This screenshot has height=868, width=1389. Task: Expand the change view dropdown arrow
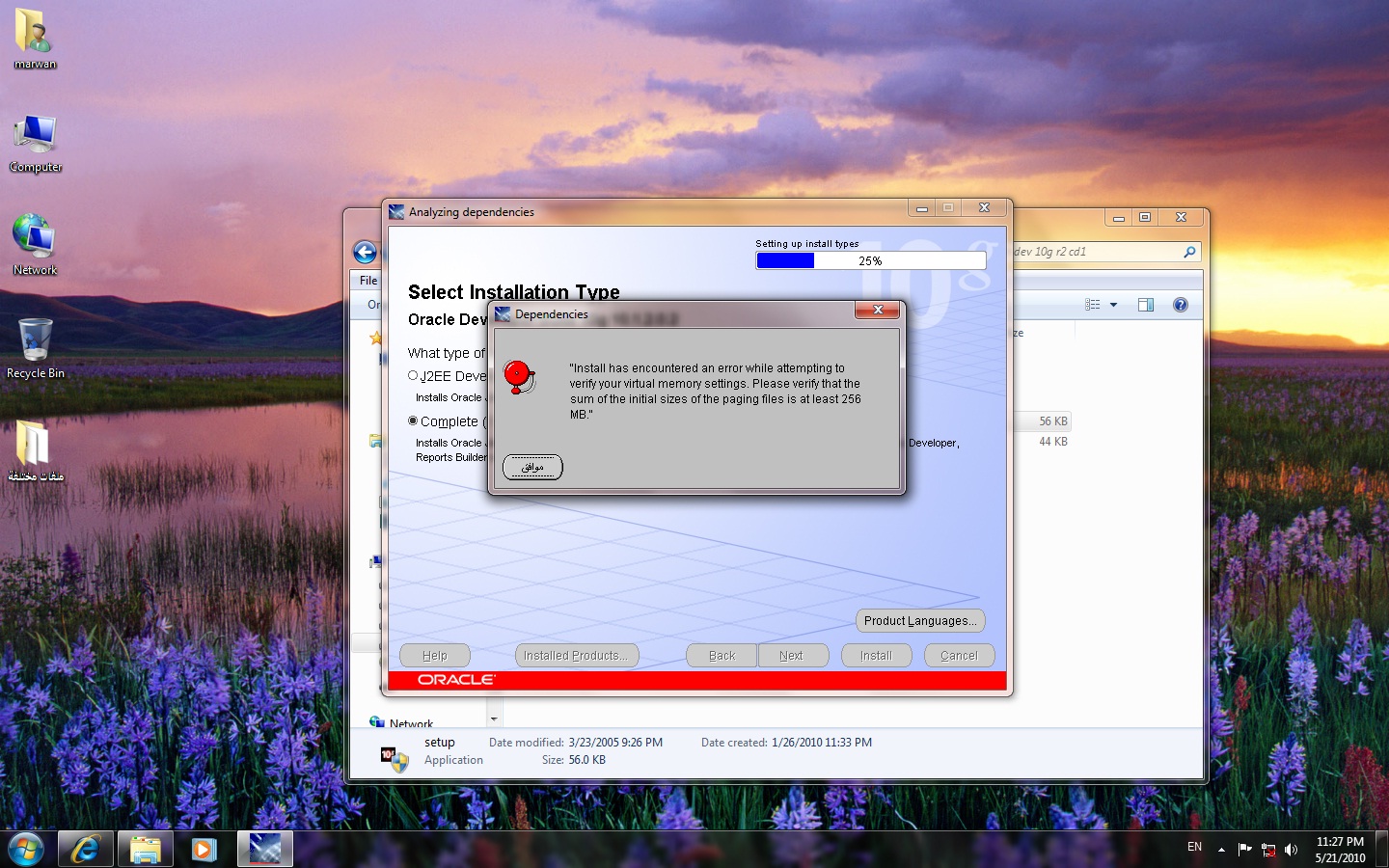coord(1113,305)
